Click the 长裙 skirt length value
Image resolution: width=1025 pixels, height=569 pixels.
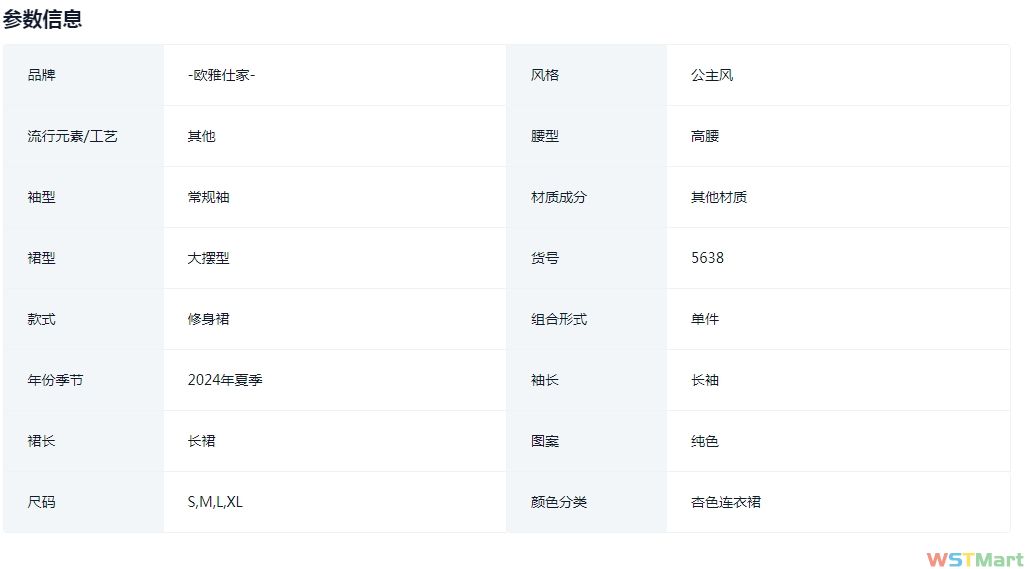201,441
